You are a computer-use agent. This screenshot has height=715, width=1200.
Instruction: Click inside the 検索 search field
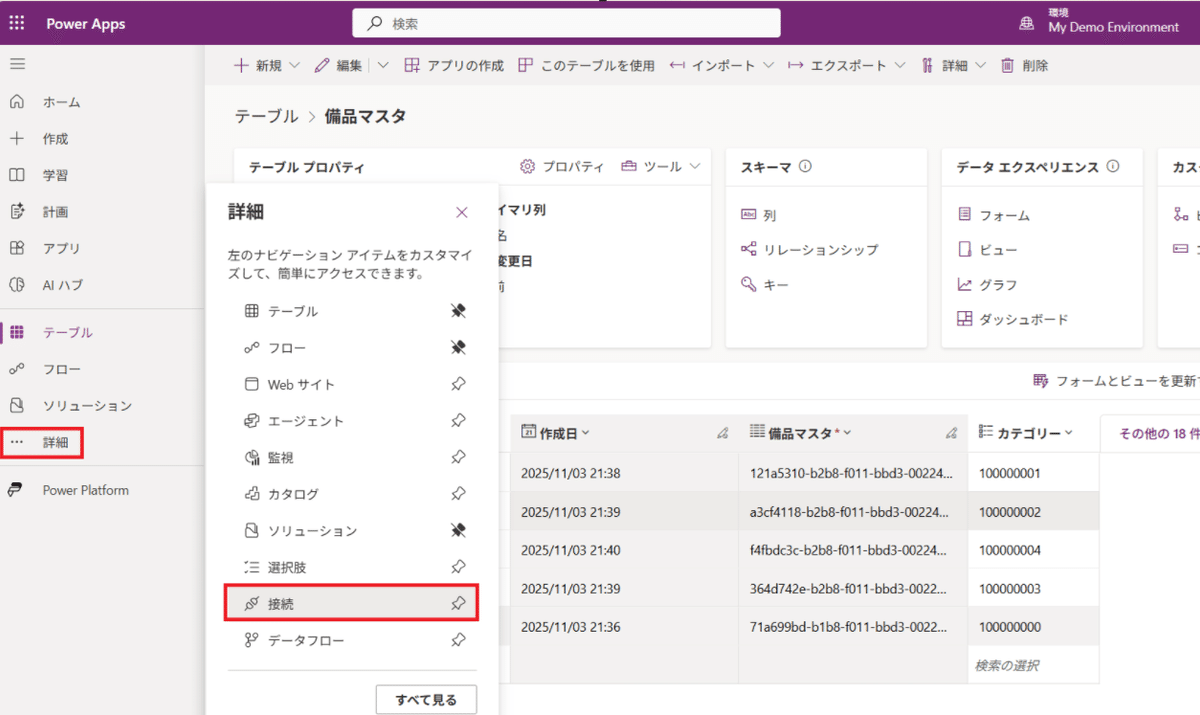click(x=565, y=22)
